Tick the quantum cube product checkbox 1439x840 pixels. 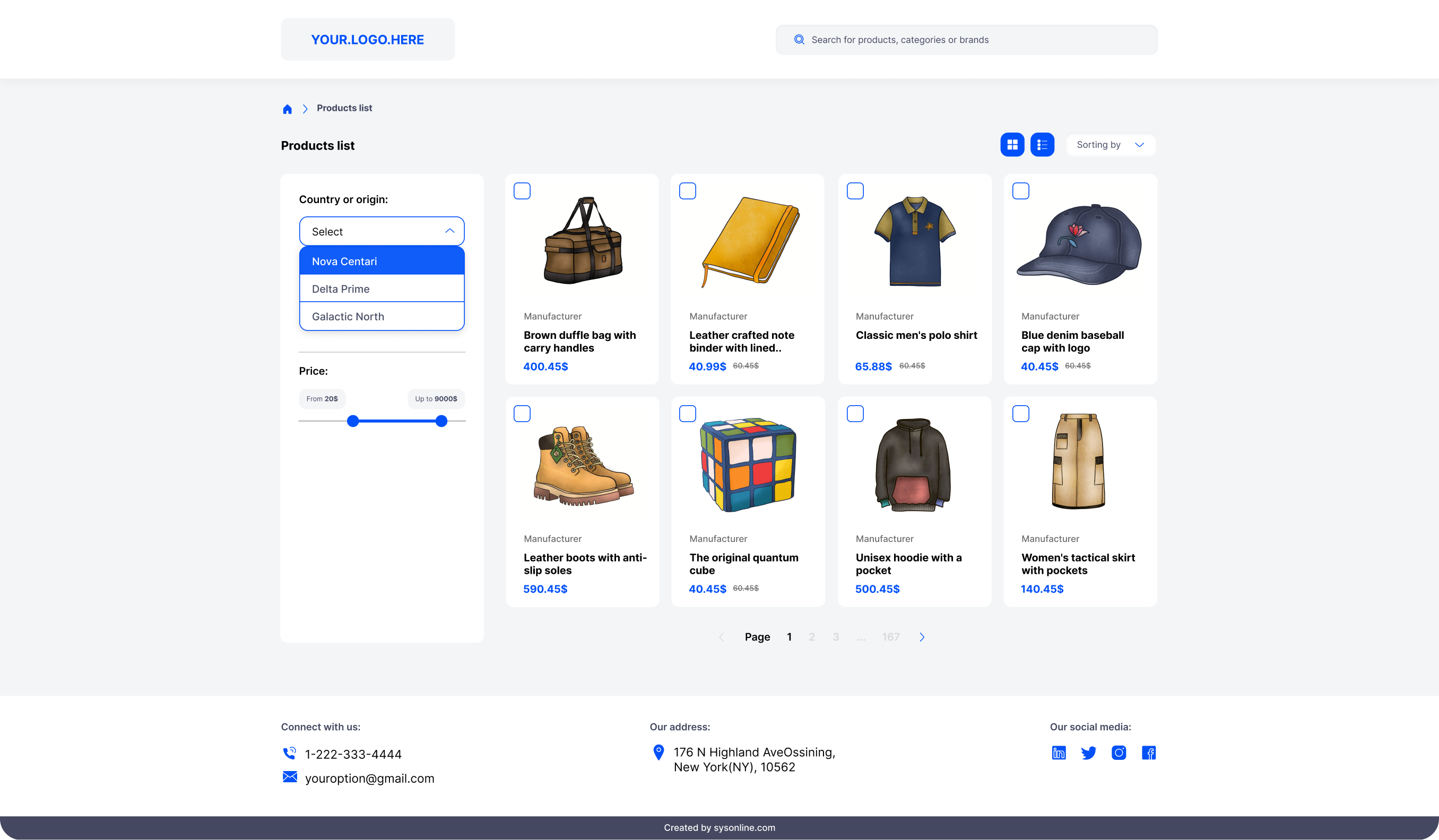click(x=688, y=414)
